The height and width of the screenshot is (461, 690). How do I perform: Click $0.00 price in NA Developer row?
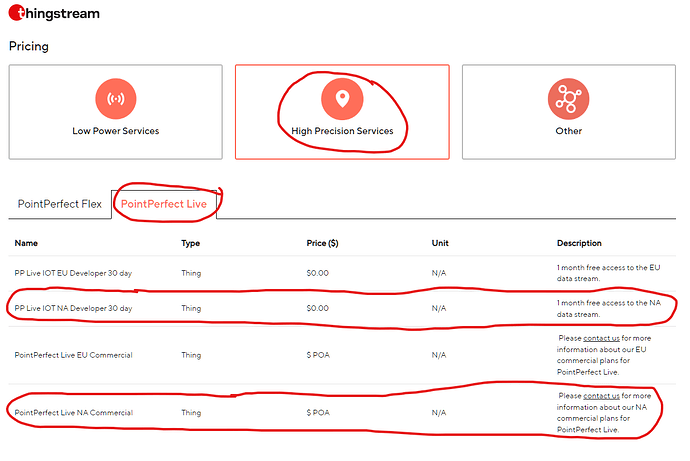[318, 308]
